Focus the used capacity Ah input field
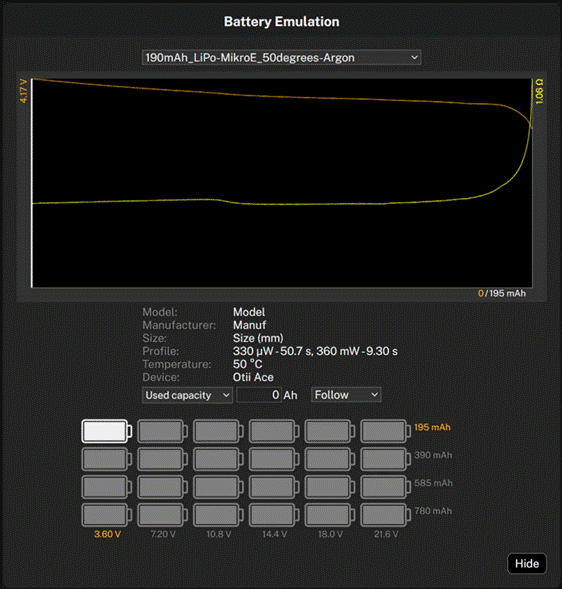Screen dimensions: 562x589 [259, 395]
